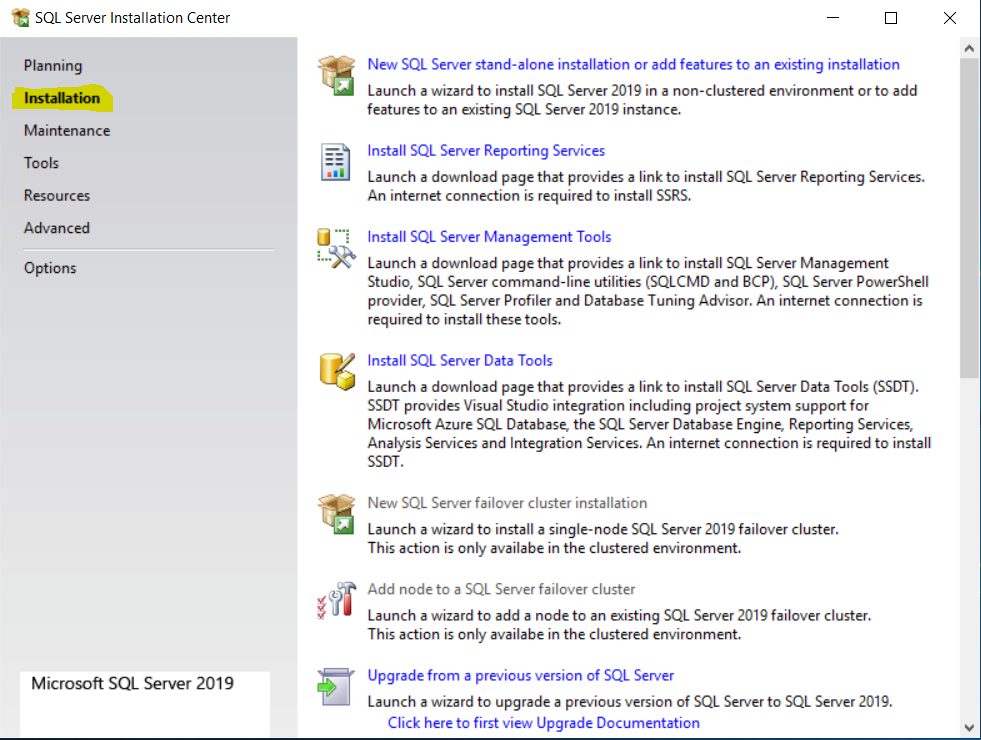The image size is (981, 740).
Task: Open Install SQL Server Management Tools link
Action: click(489, 237)
